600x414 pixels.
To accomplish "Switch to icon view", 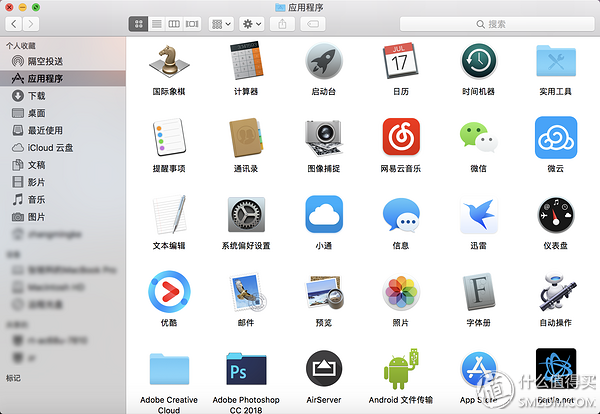I will click(x=139, y=24).
